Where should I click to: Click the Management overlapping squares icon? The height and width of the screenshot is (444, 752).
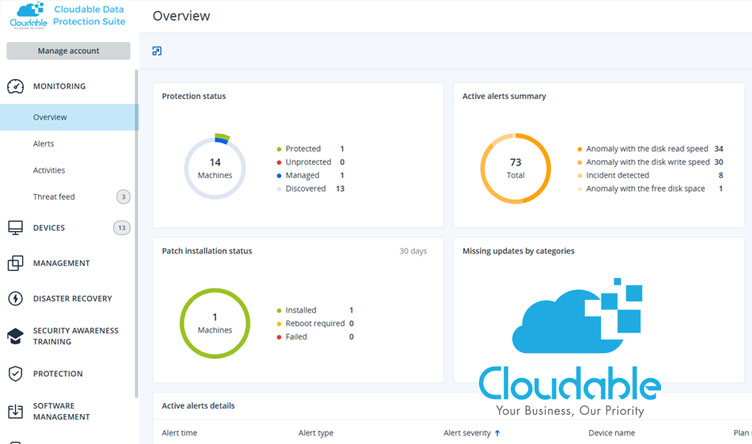(x=15, y=263)
